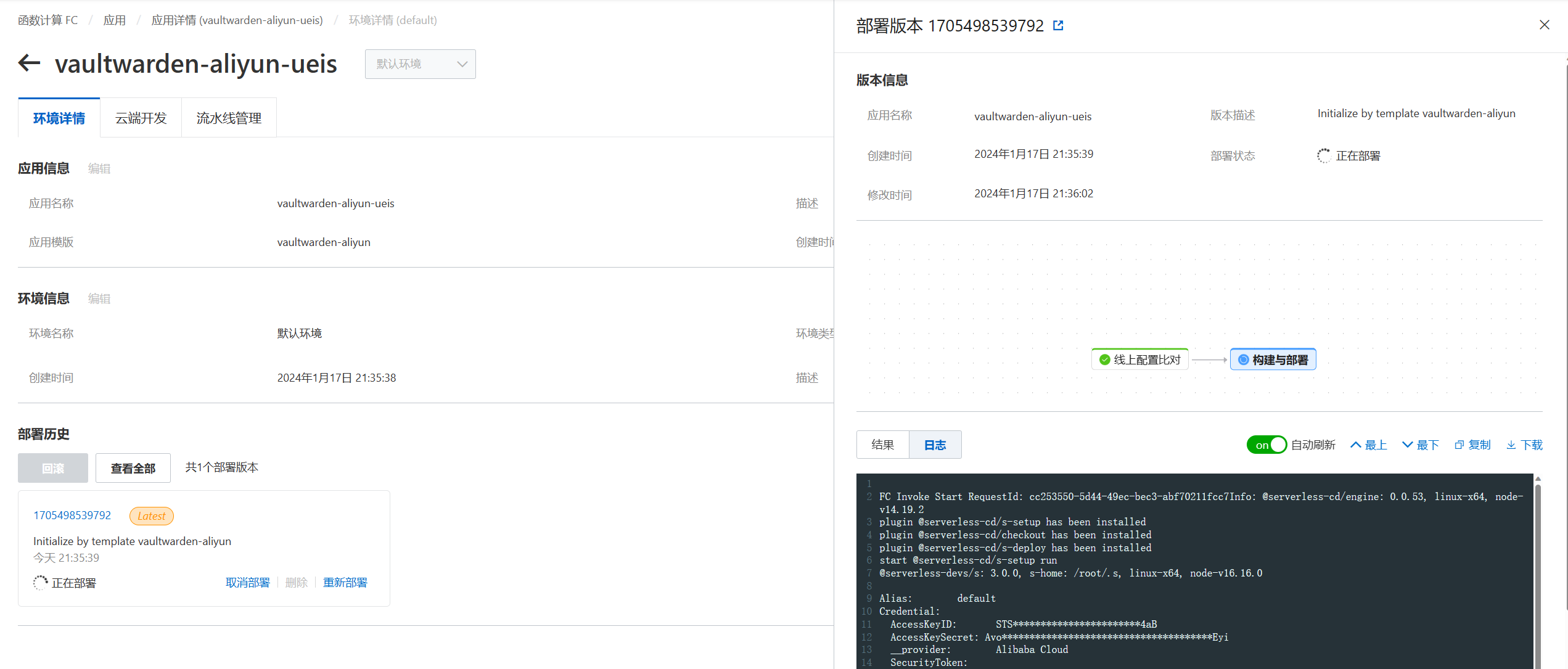Click the 查看全部 button
1568x669 pixels.
(x=133, y=468)
